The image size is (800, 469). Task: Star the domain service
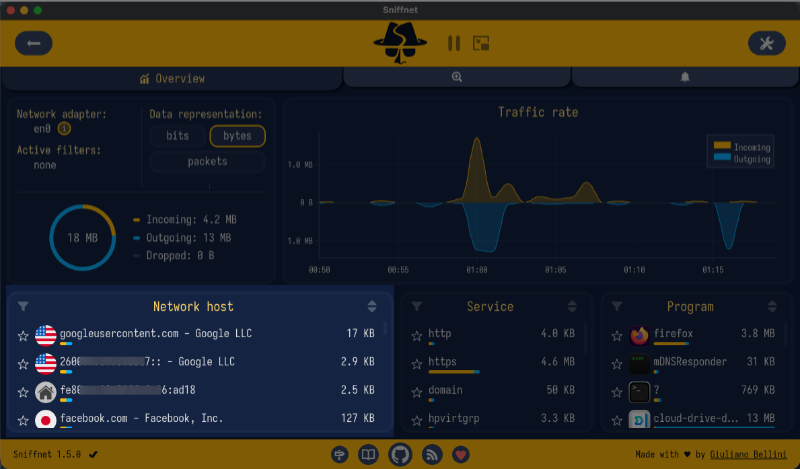click(417, 392)
